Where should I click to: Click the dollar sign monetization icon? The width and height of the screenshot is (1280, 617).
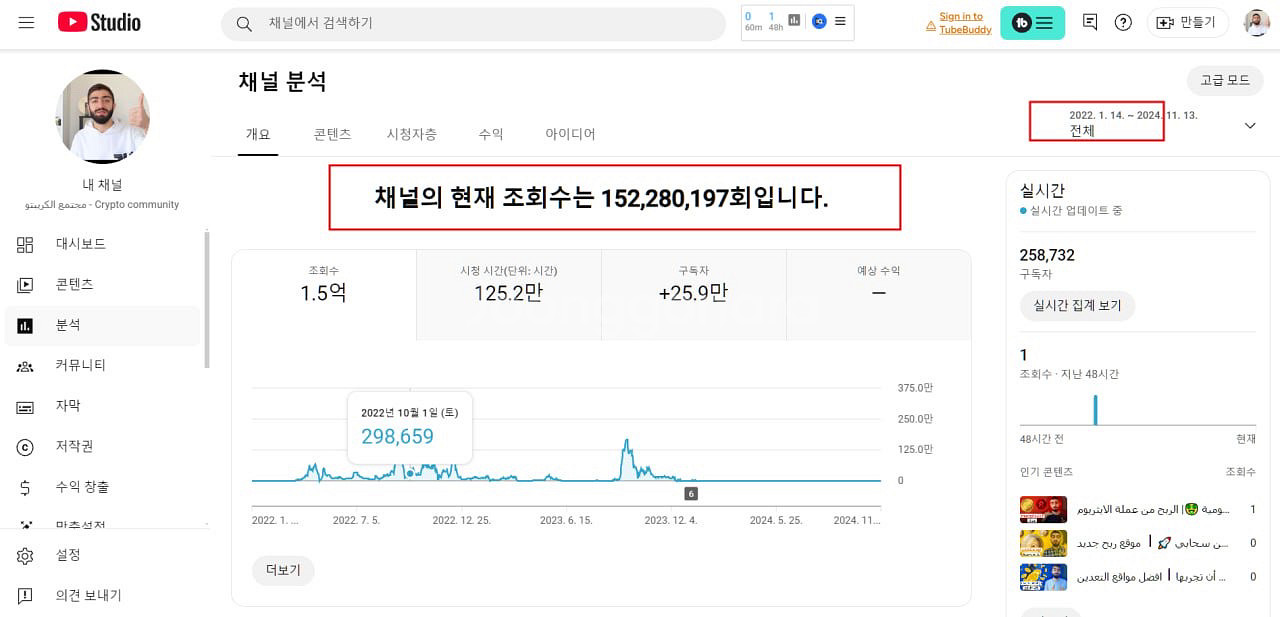[x=25, y=488]
